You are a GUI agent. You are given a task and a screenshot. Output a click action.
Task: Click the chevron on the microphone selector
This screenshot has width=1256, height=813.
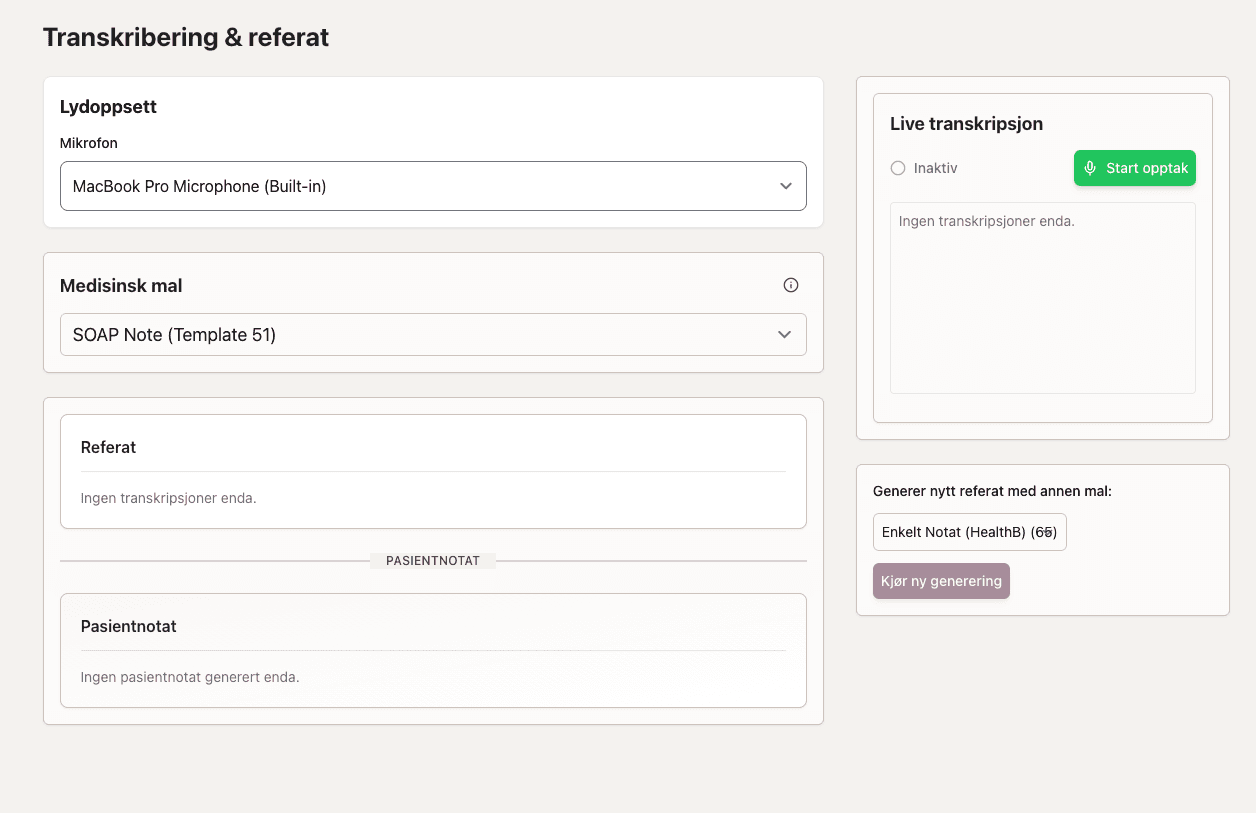click(x=786, y=186)
